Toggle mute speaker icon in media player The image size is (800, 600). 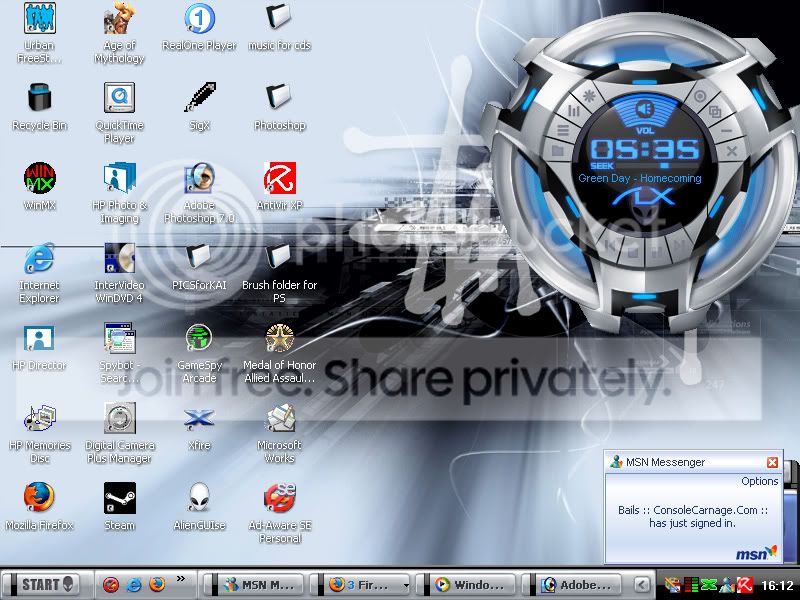(645, 109)
